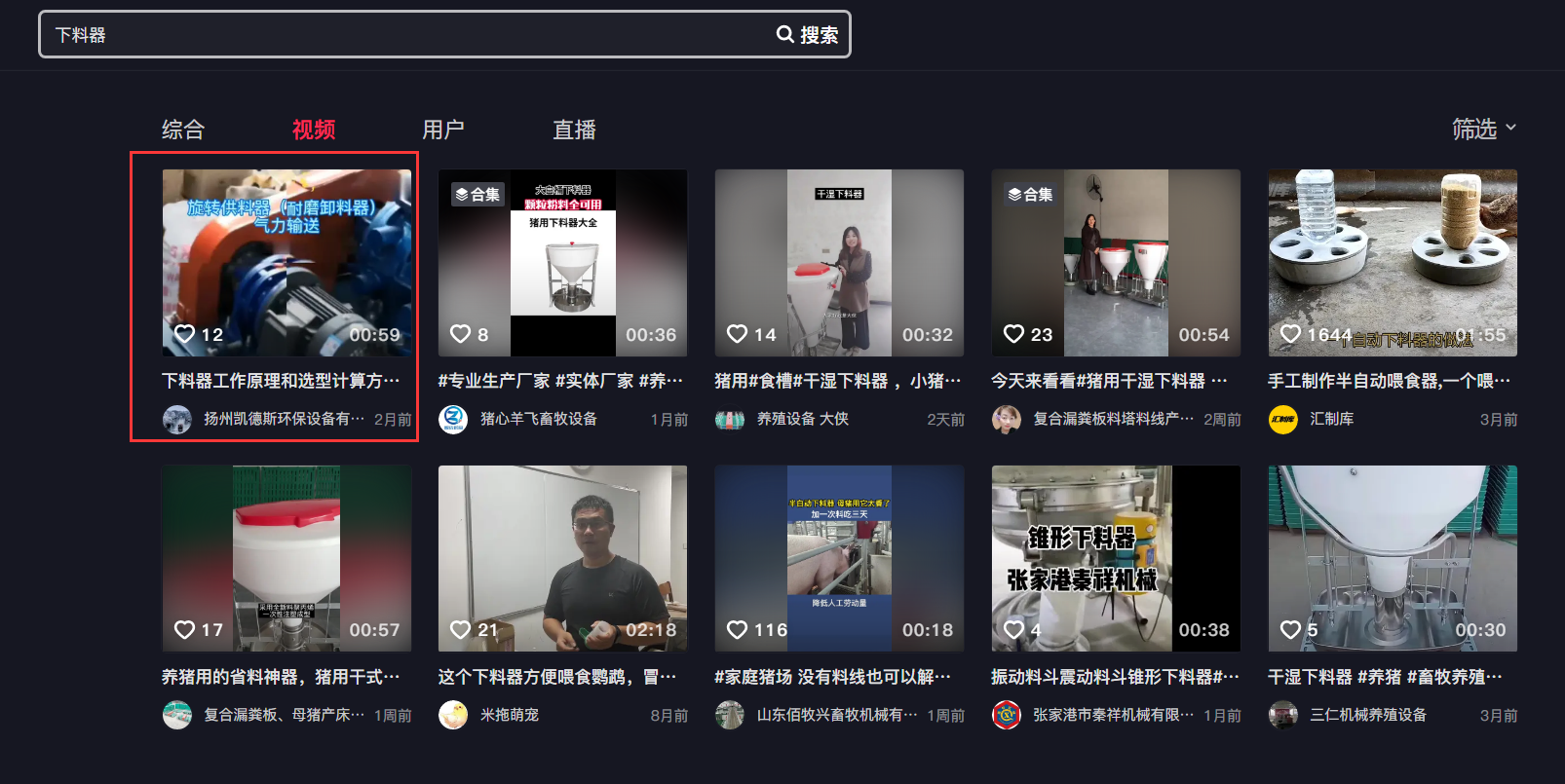
Task: Open 张家港市秦祥机械 avatar
Action: 1007,715
